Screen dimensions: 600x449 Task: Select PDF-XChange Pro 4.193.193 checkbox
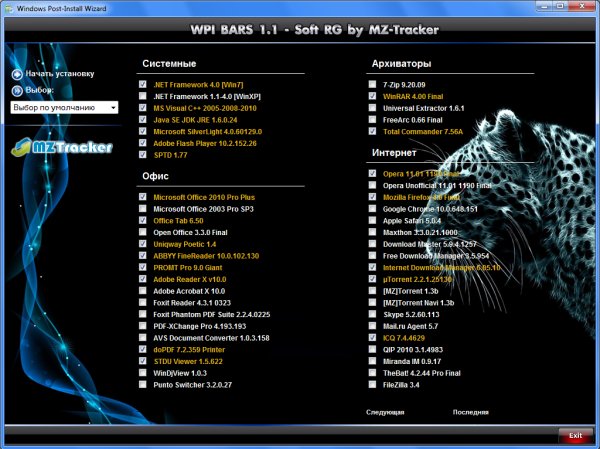click(143, 326)
